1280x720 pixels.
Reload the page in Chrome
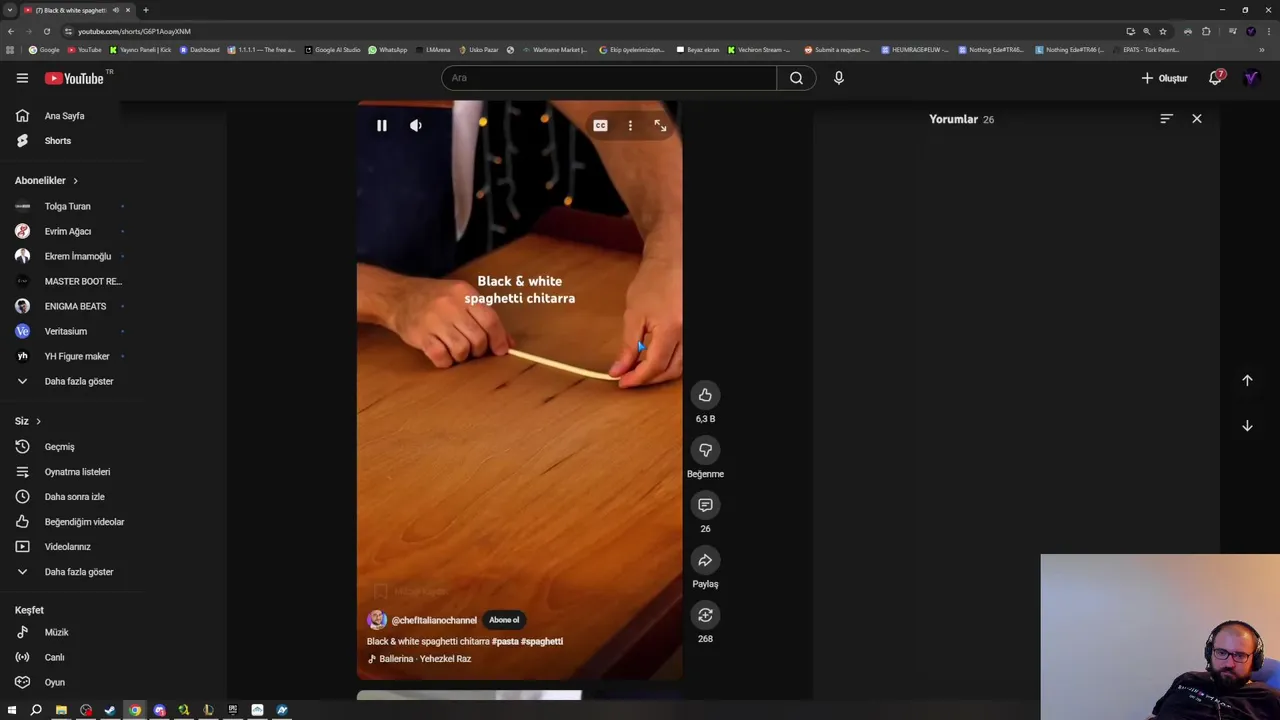tap(46, 31)
